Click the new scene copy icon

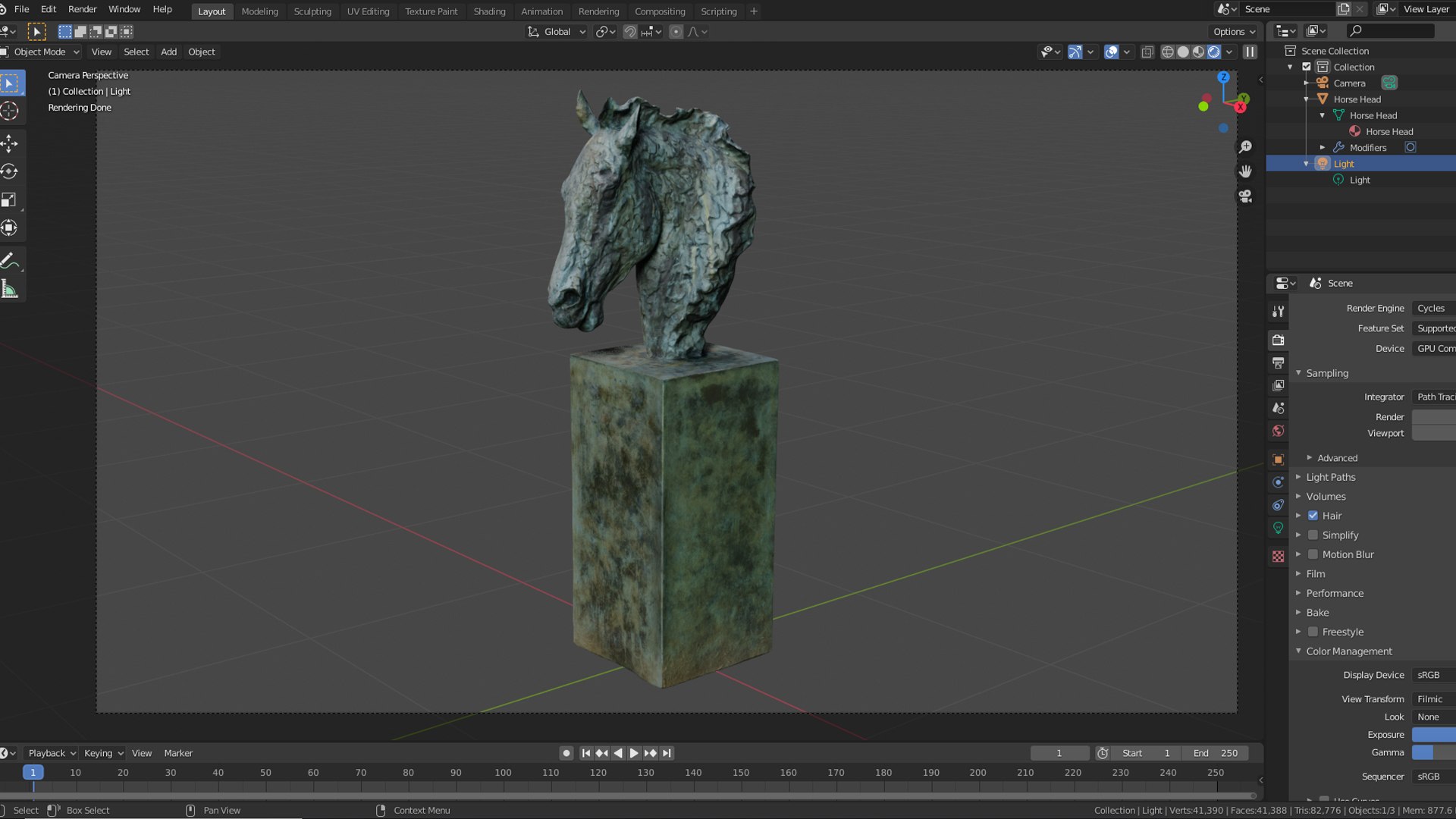point(1344,9)
